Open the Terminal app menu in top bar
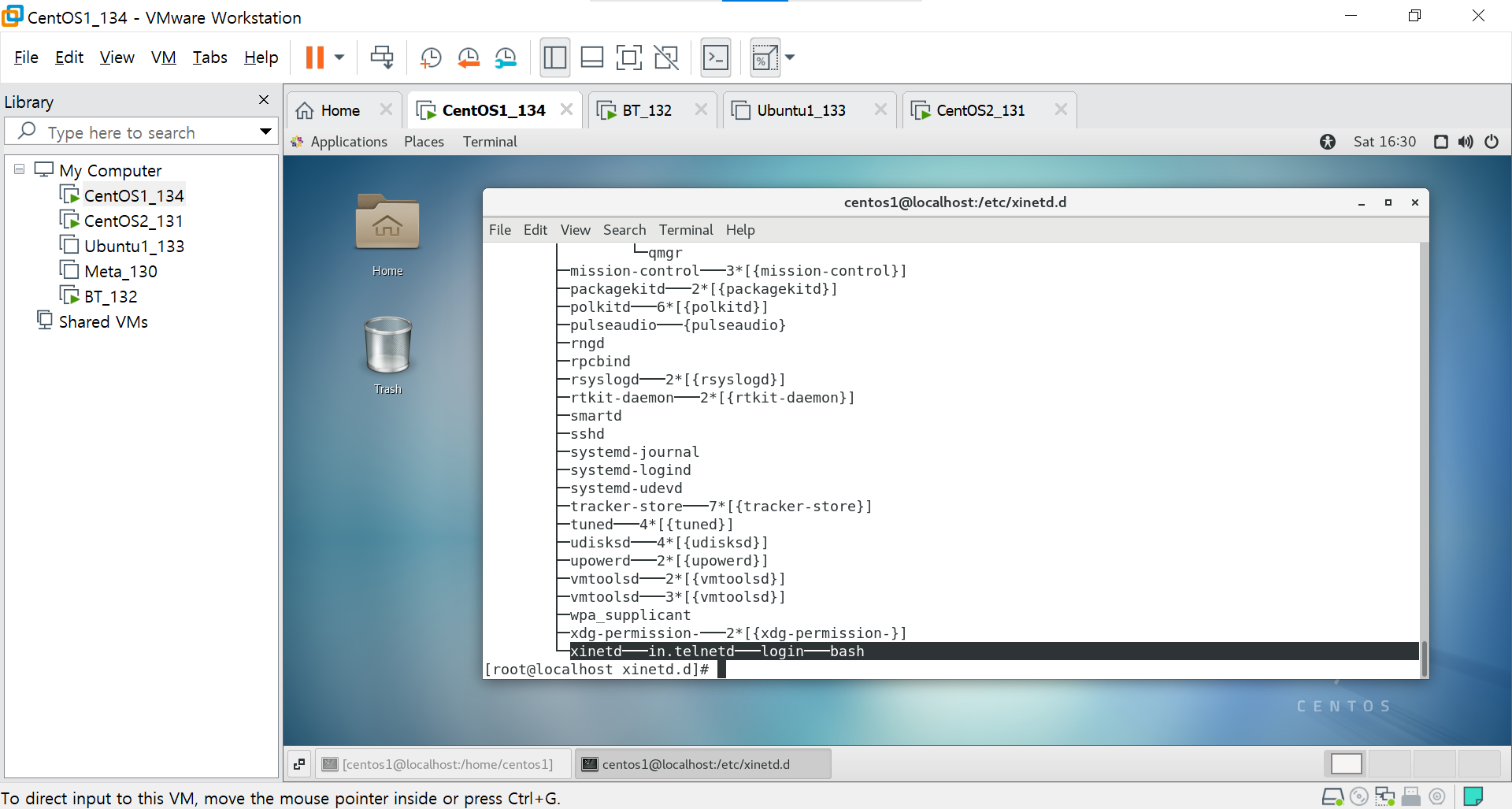 click(x=490, y=142)
